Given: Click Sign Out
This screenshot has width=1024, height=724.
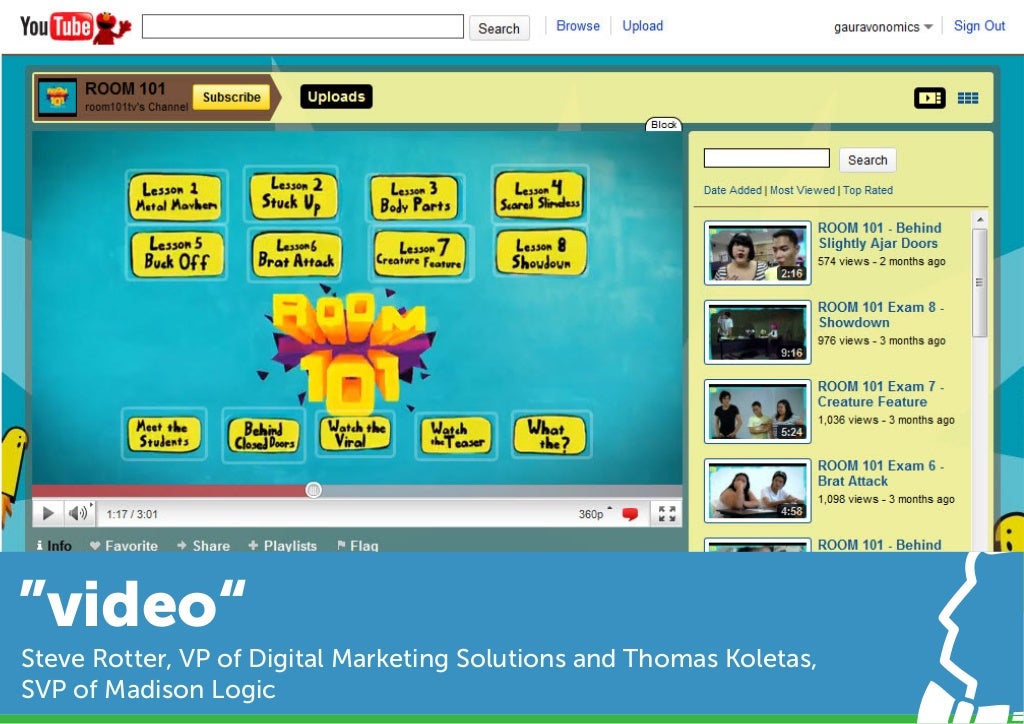Looking at the screenshot, I should [979, 25].
